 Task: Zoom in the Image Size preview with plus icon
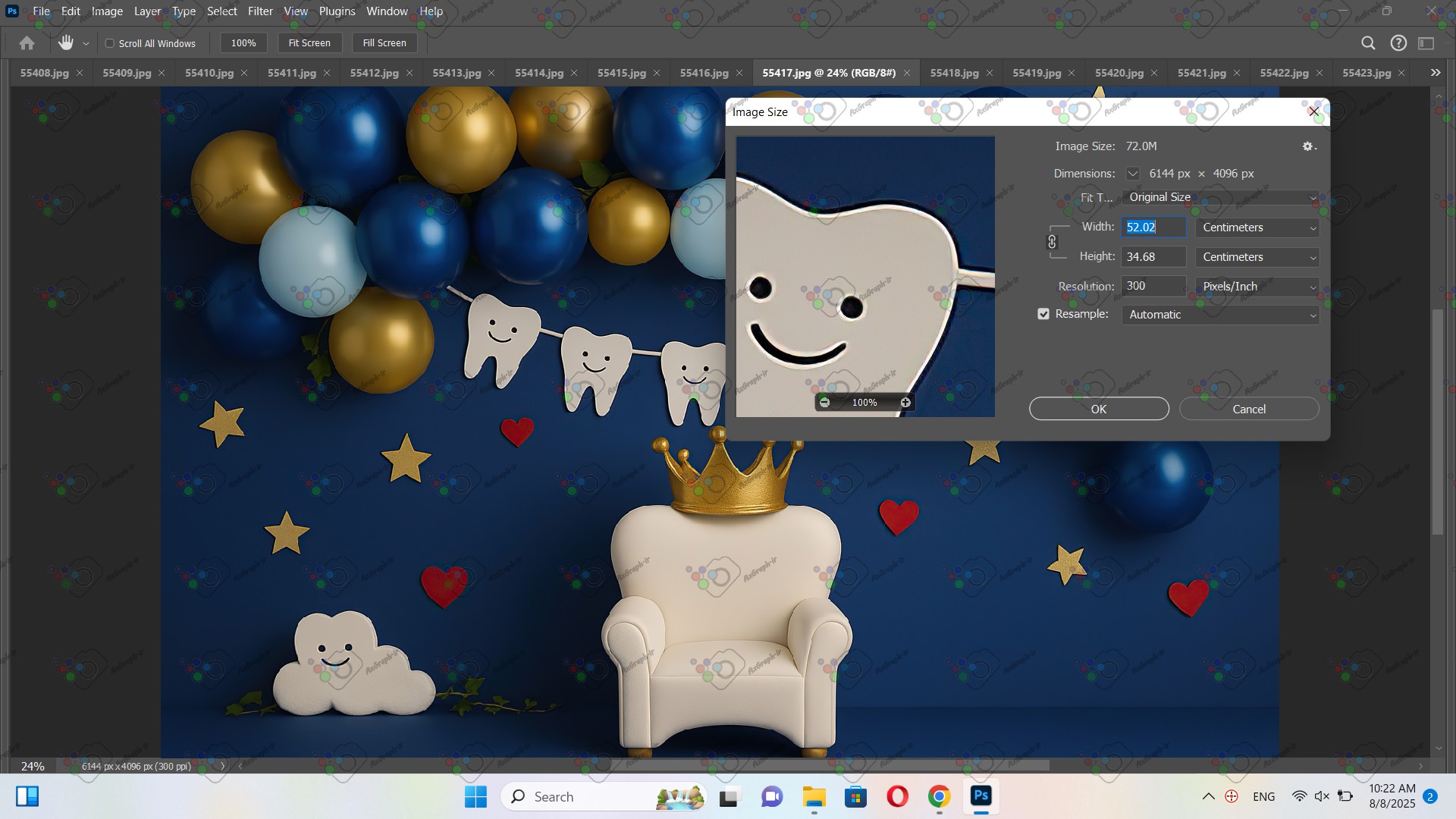pyautogui.click(x=905, y=403)
